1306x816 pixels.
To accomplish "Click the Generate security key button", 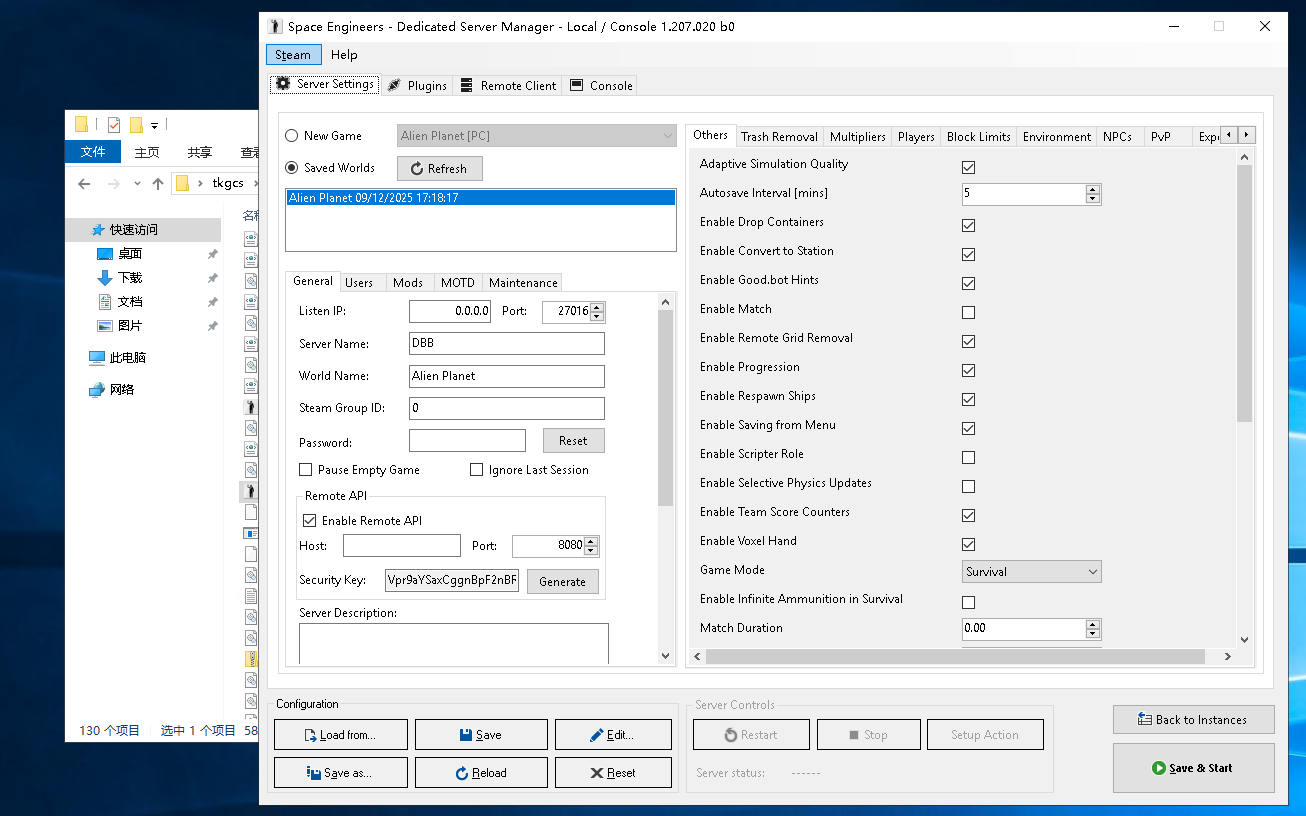I will (x=562, y=582).
